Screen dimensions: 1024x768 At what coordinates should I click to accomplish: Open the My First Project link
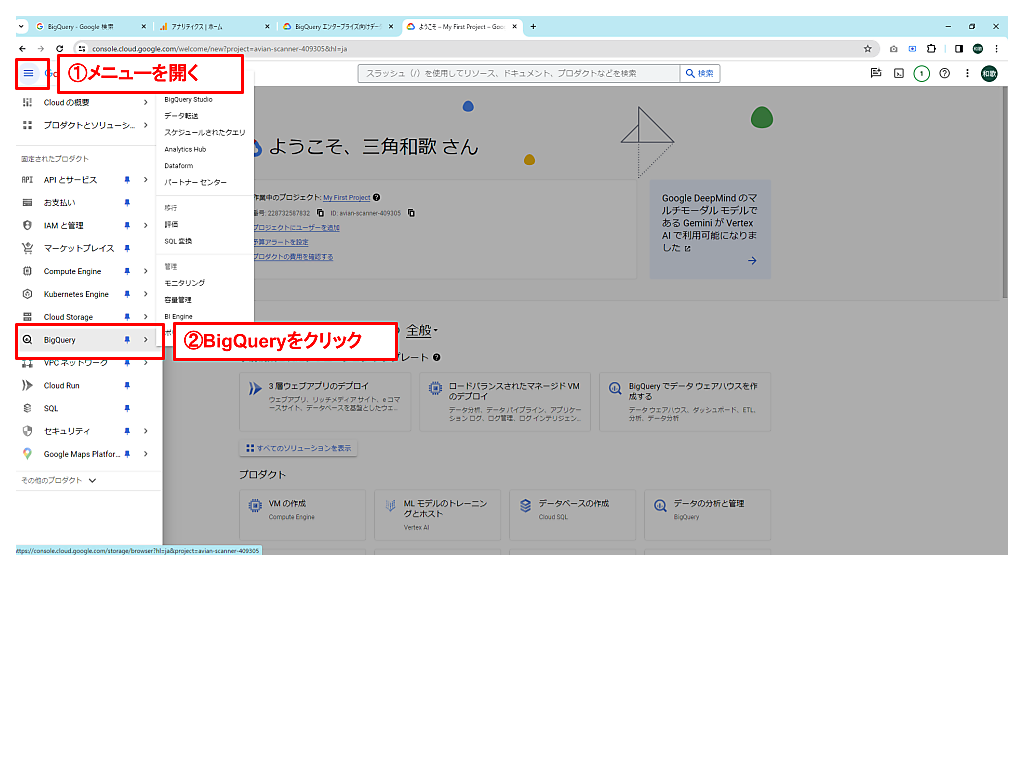[x=347, y=197]
